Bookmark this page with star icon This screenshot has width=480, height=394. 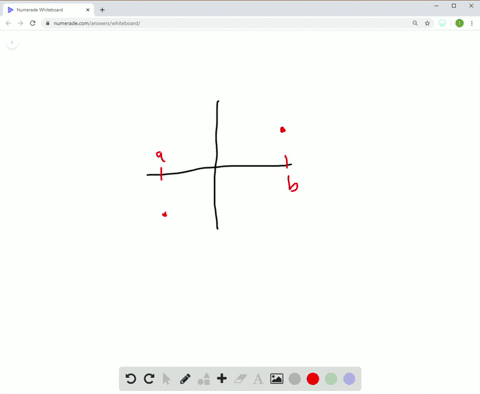[x=427, y=23]
